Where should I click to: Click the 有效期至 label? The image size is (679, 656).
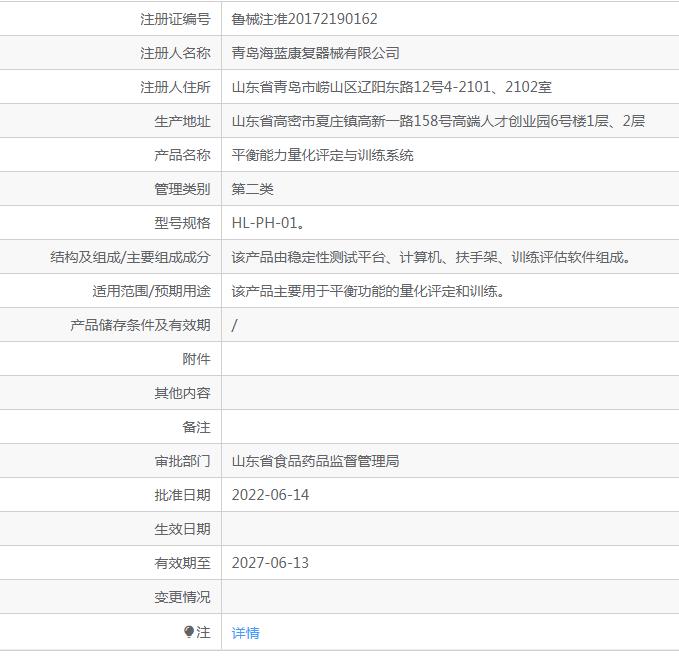[x=182, y=563]
